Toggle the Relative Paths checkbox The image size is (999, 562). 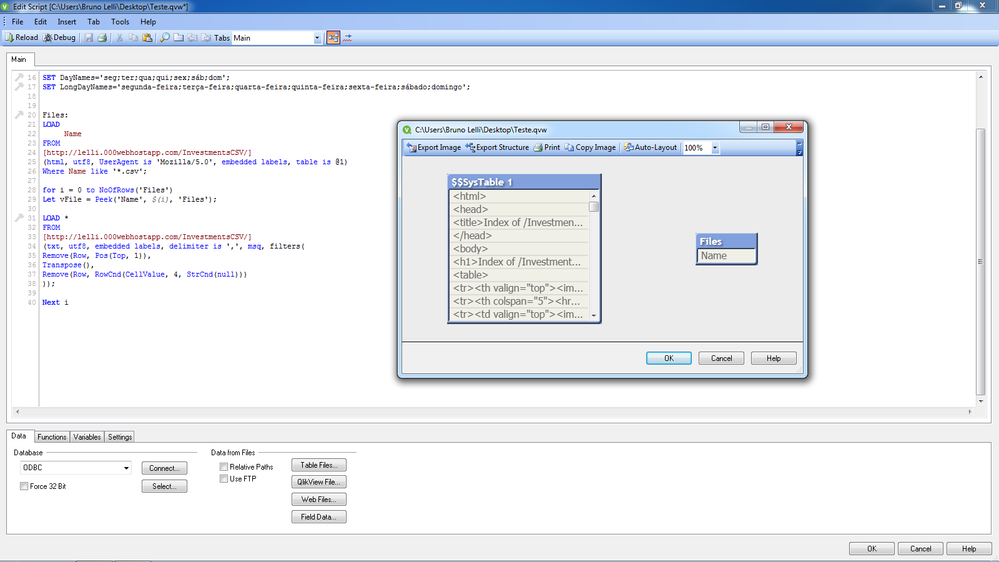click(224, 467)
